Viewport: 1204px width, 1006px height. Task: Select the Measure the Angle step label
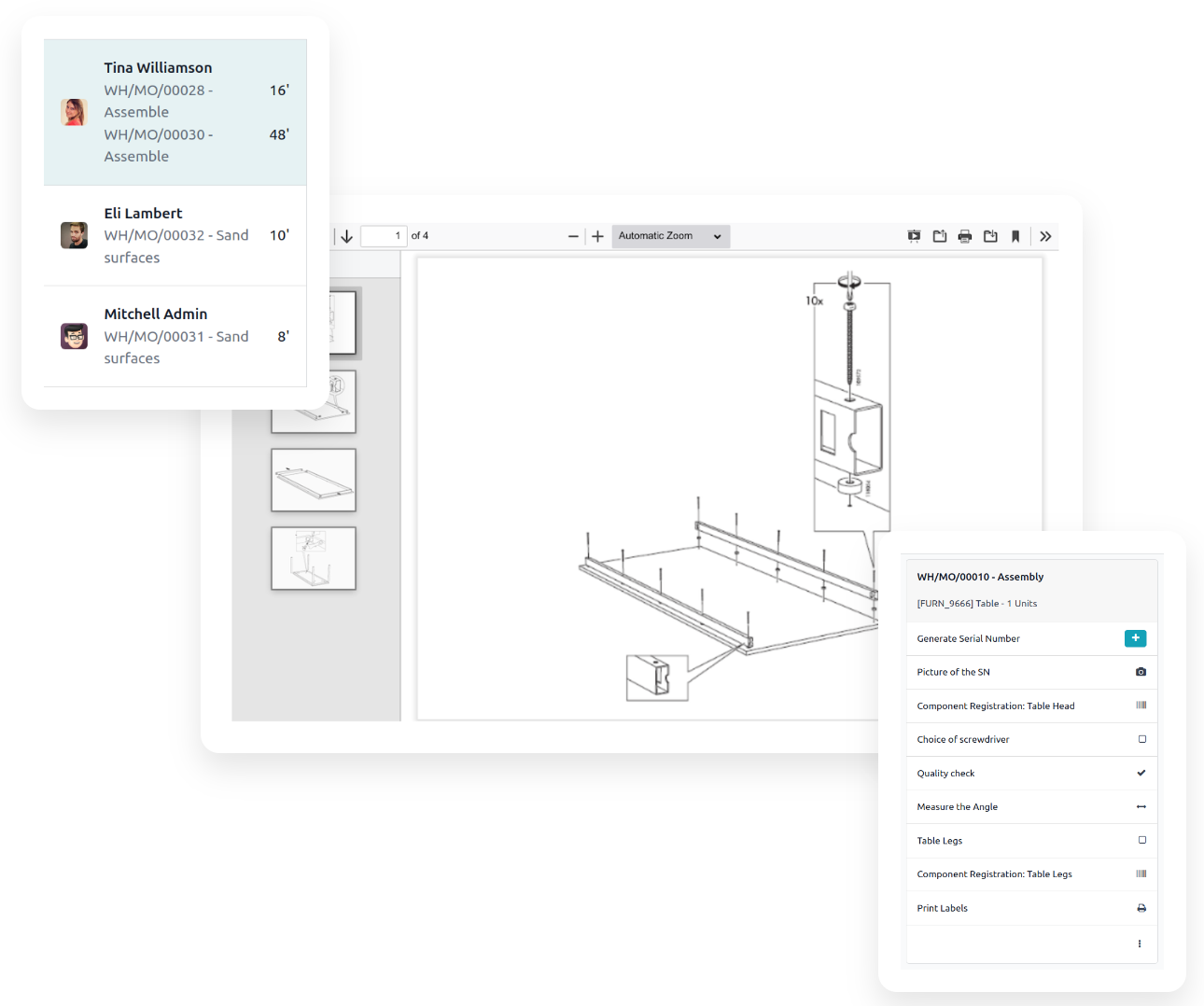point(957,806)
